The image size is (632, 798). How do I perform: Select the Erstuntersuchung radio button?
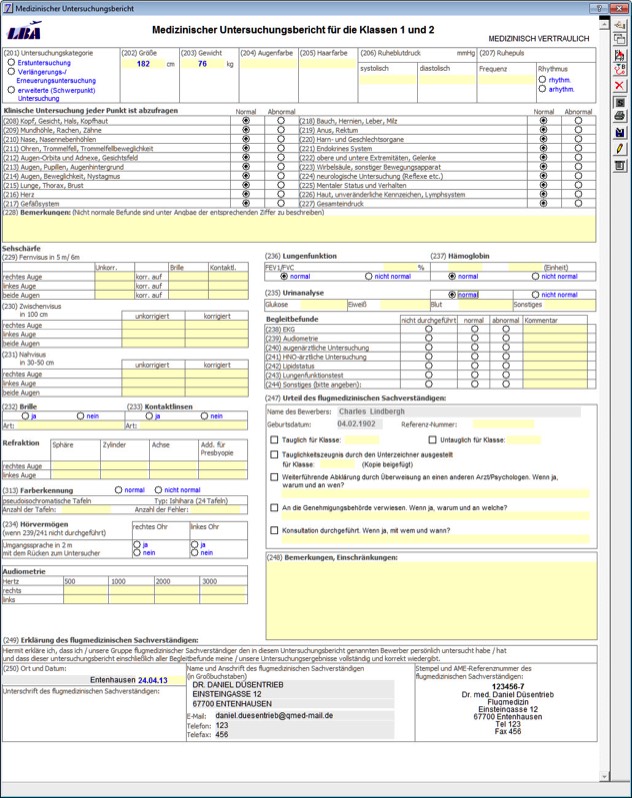[x=11, y=62]
